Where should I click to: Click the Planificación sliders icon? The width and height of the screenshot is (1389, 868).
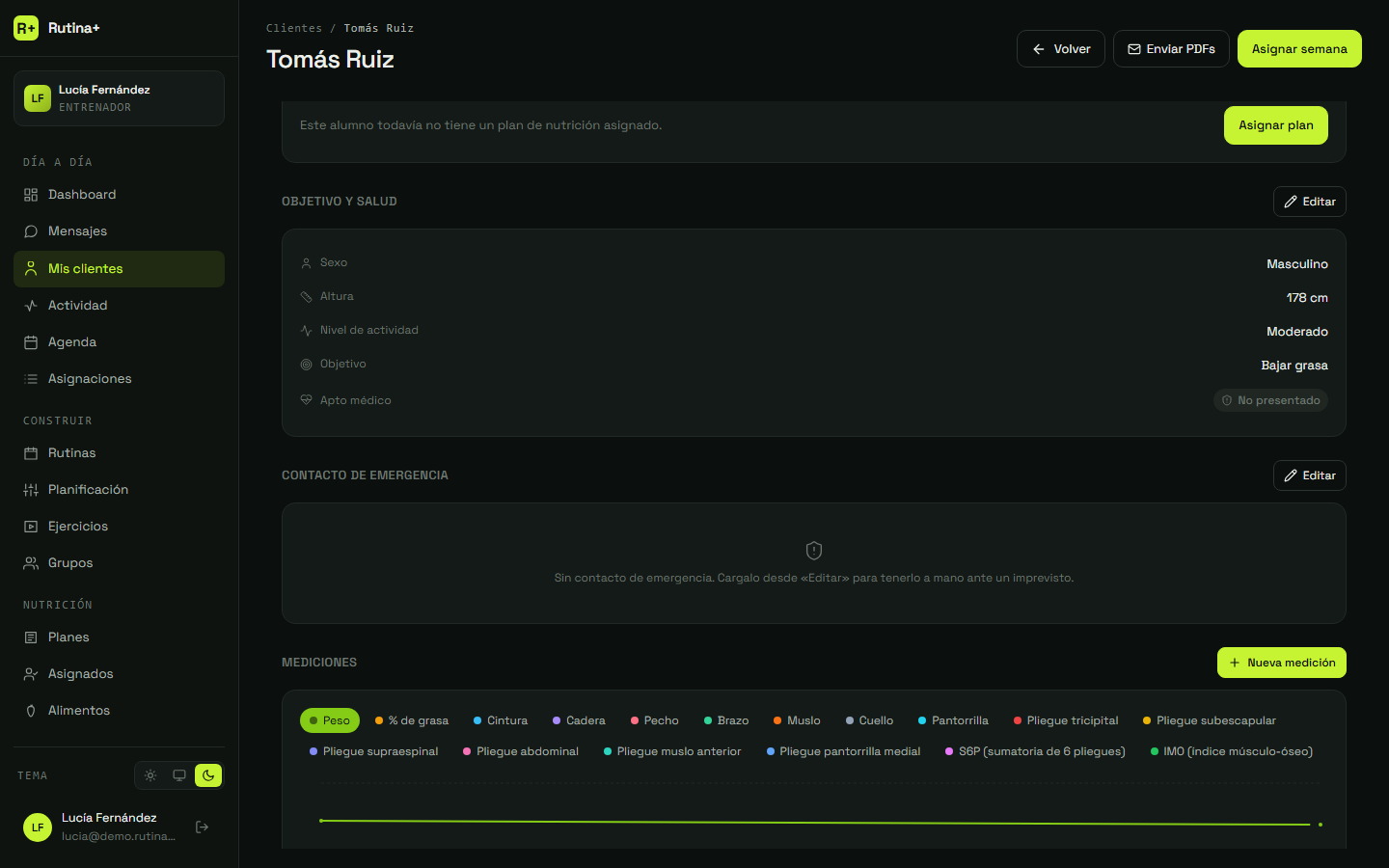[x=31, y=490]
